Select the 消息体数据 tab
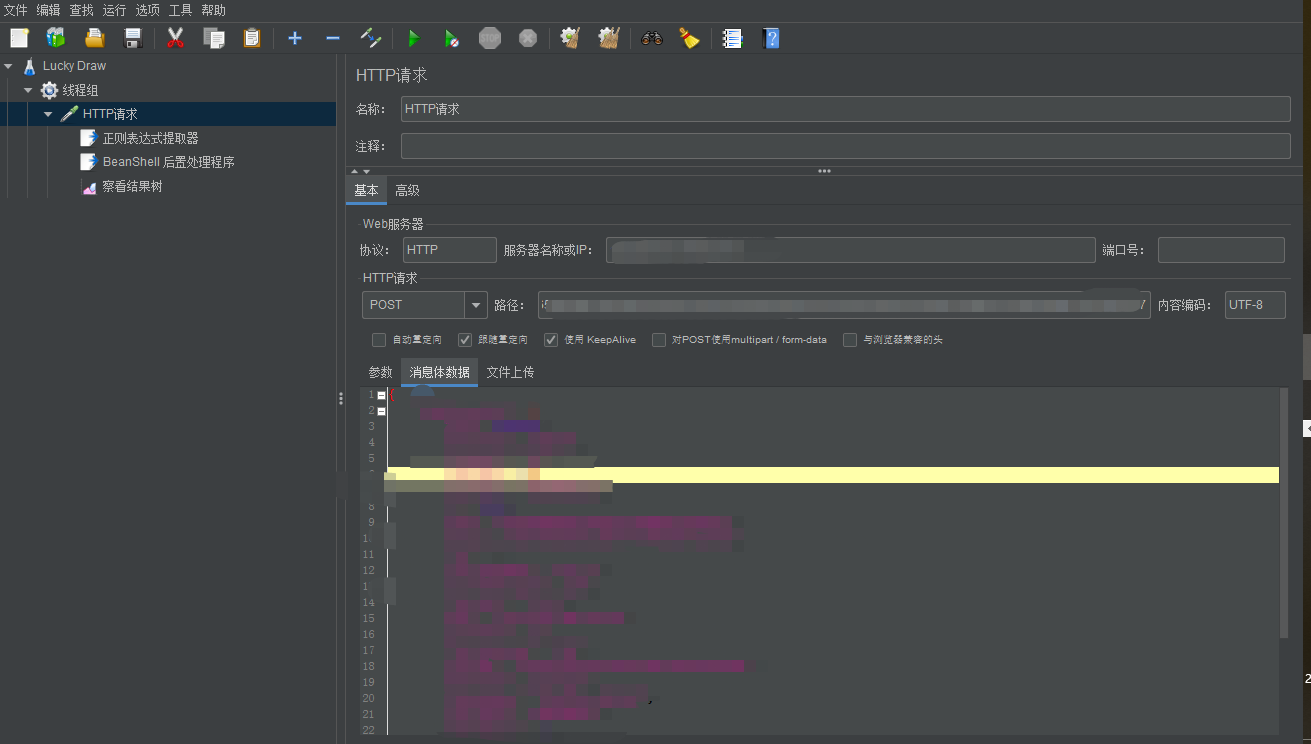1311x744 pixels. point(439,372)
